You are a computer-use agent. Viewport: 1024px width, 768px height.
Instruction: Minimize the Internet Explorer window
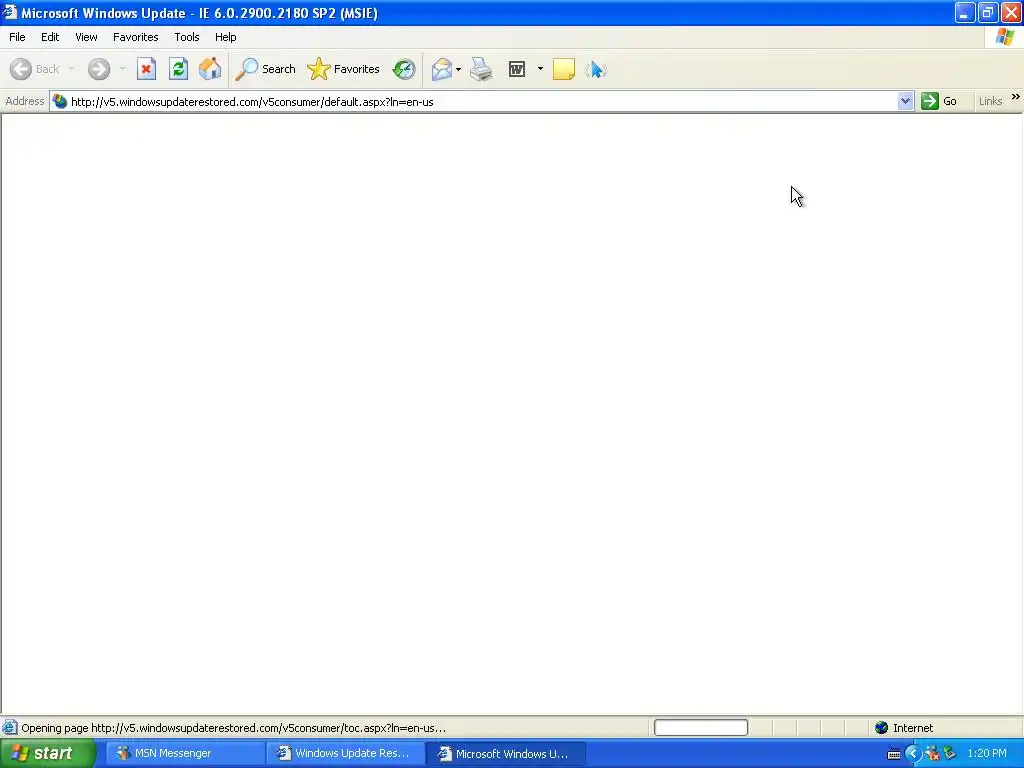click(965, 12)
